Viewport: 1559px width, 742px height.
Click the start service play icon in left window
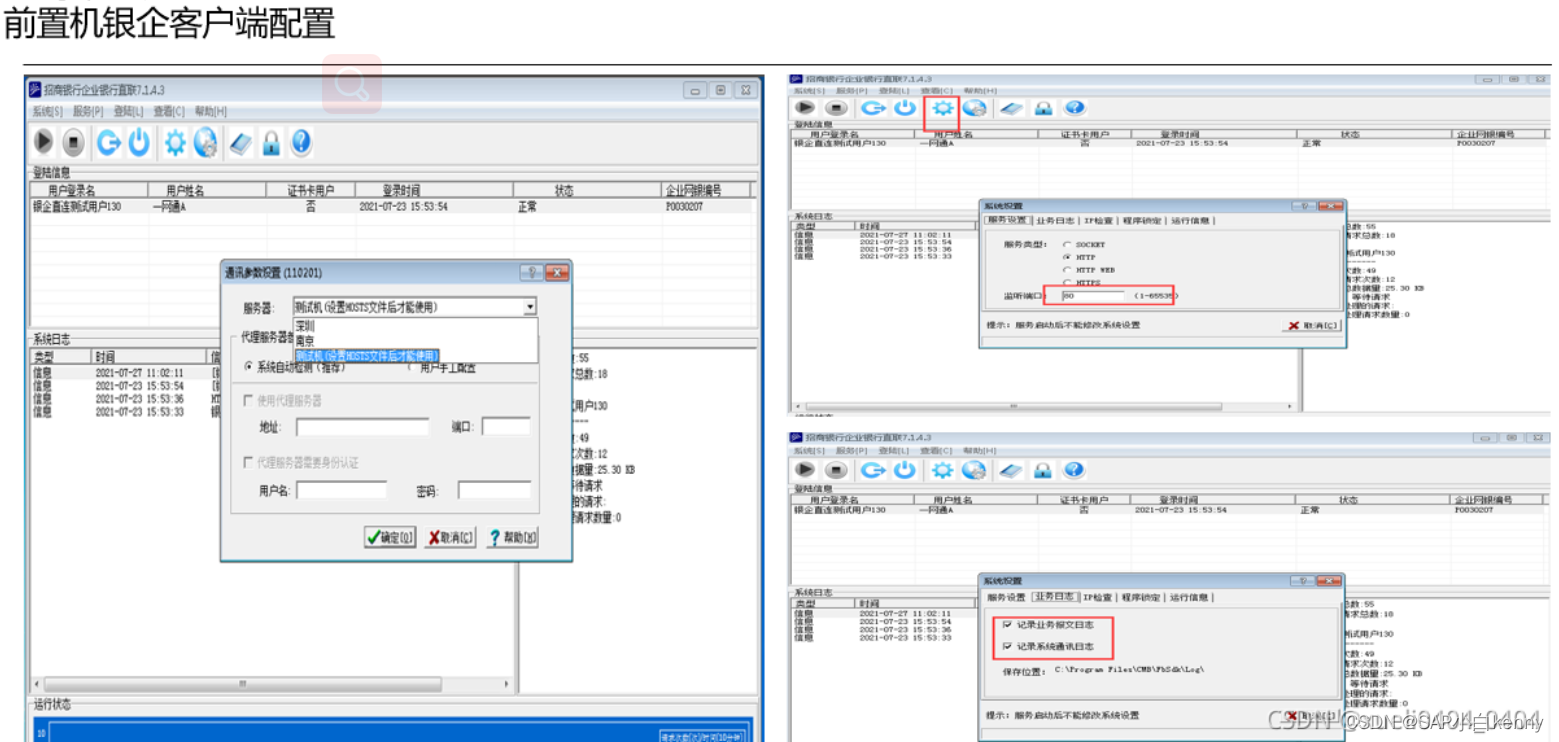tap(44, 143)
